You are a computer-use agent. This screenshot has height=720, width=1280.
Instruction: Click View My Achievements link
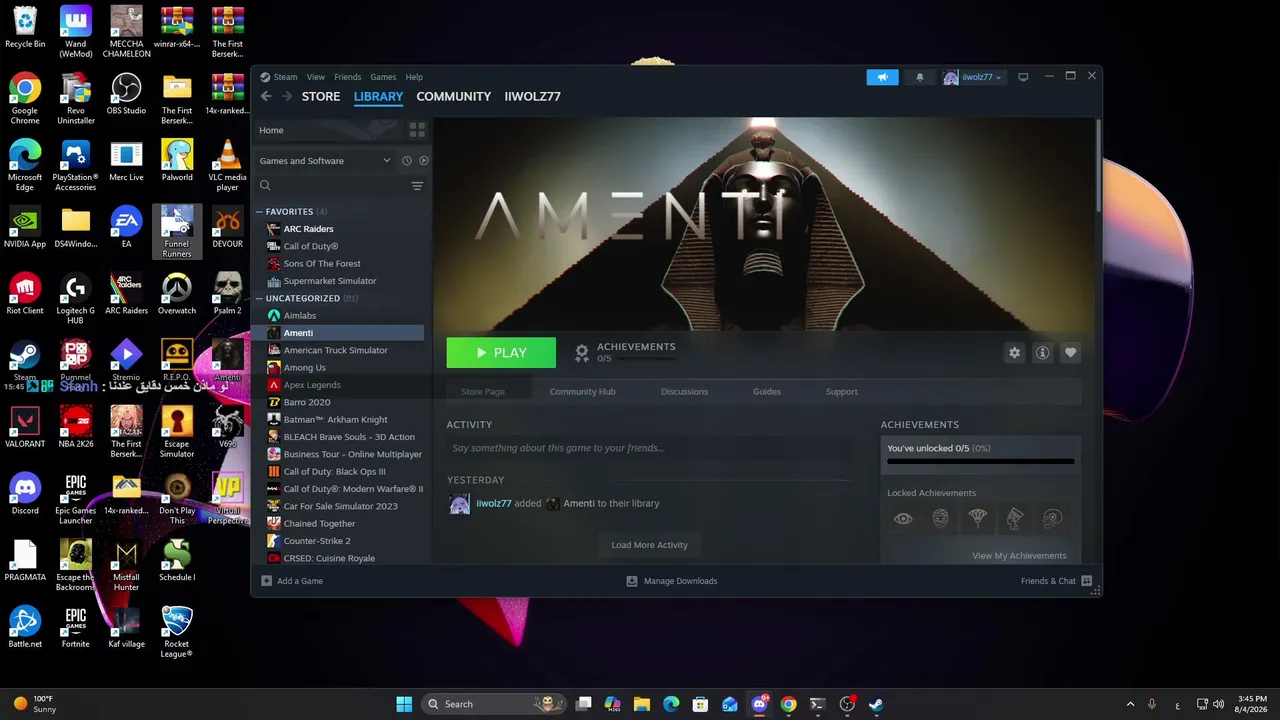(1019, 556)
